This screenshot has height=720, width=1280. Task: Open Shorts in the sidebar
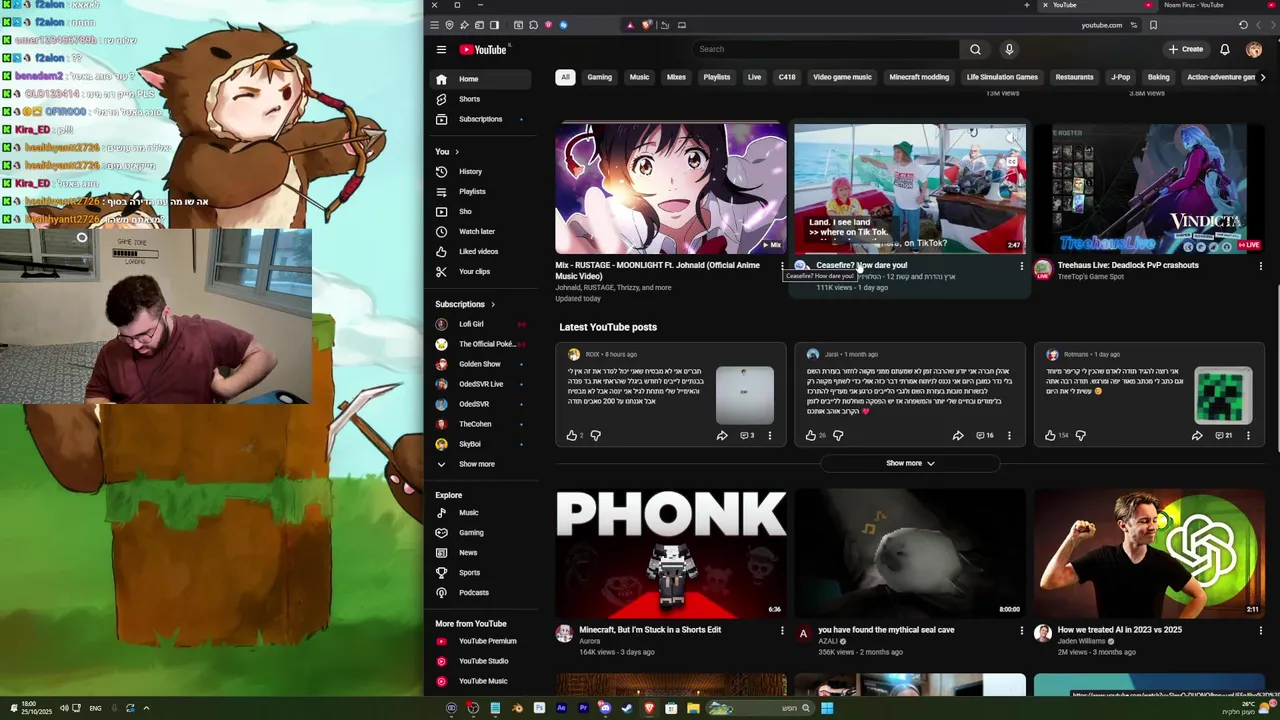click(x=481, y=99)
